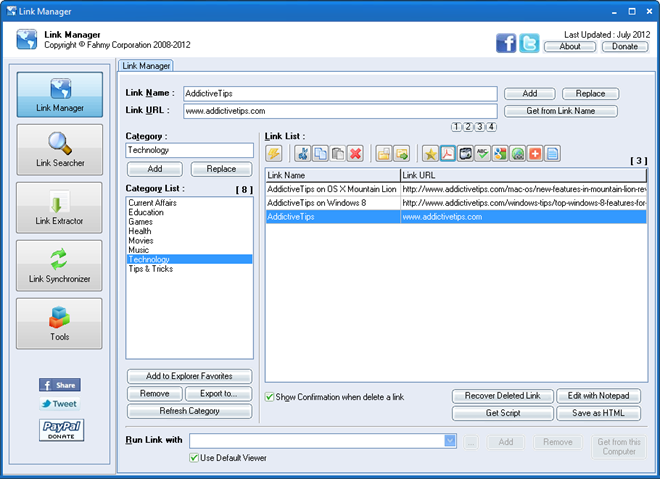Click the About button
The image size is (660, 479).
click(x=570, y=47)
